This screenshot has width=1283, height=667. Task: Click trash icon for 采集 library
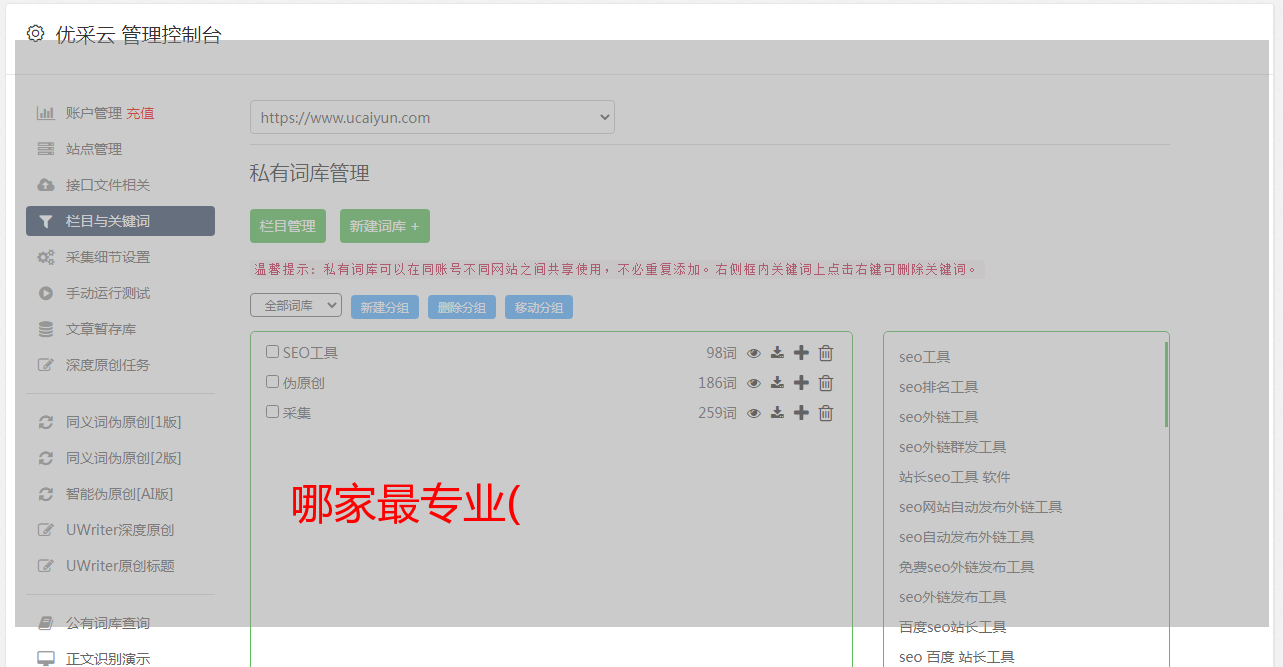[826, 413]
